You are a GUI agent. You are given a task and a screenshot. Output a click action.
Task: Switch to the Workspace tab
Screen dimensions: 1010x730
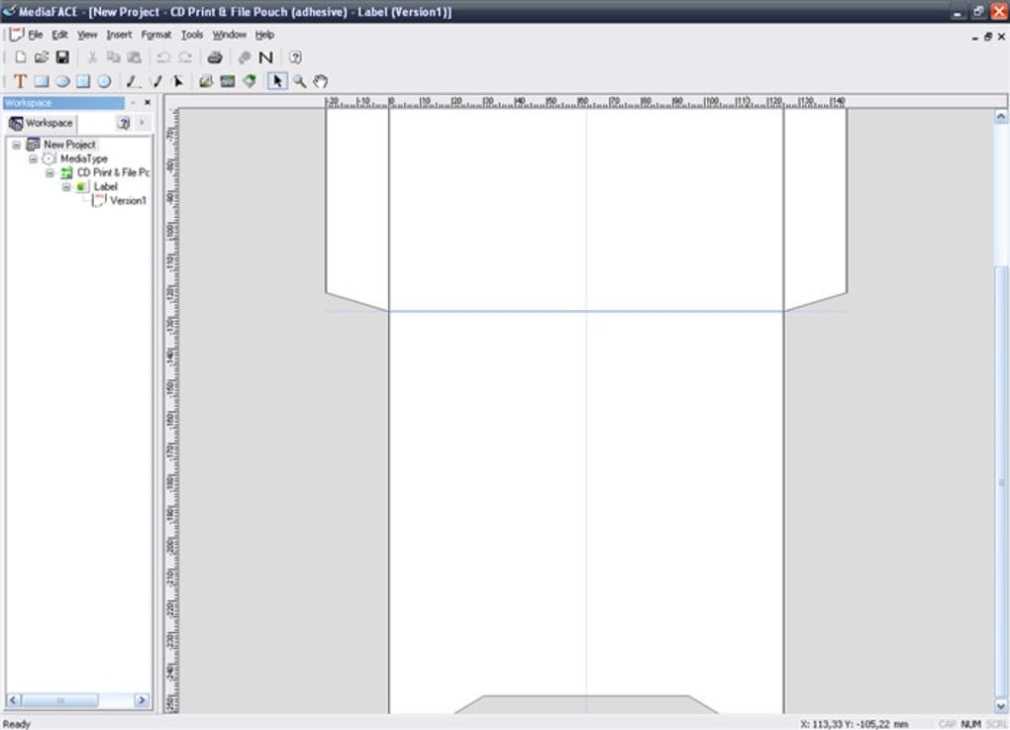coord(42,123)
